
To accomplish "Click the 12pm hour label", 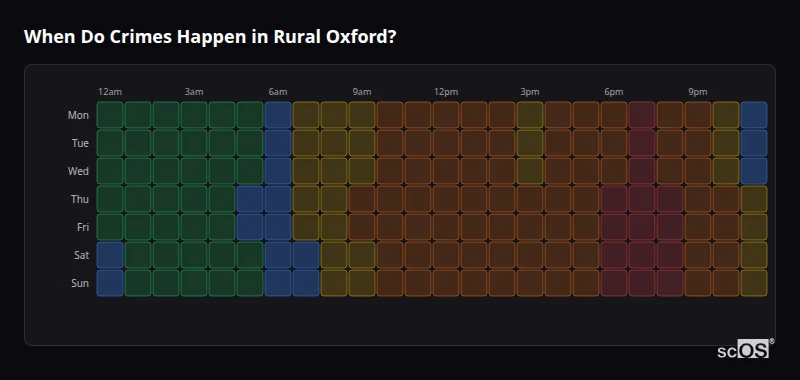I will tap(446, 92).
